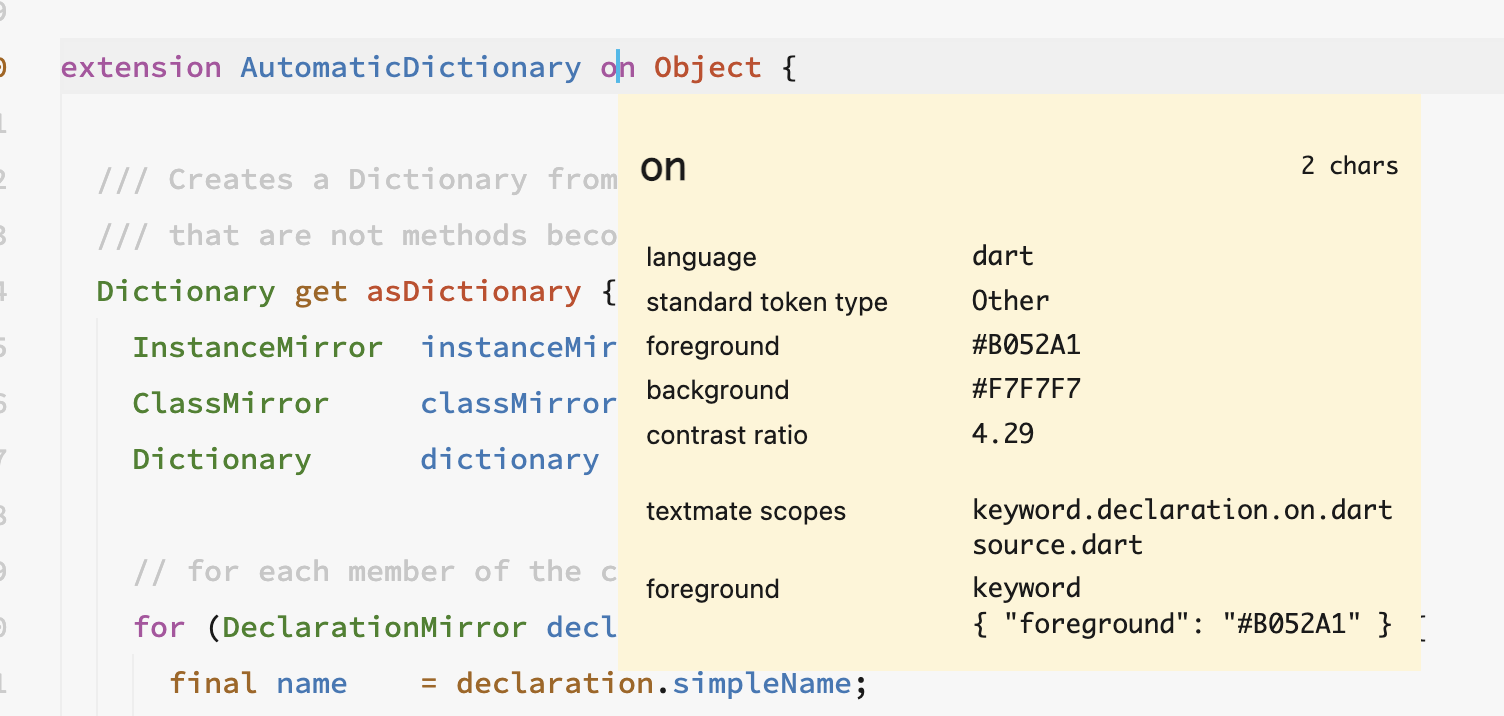Image resolution: width=1504 pixels, height=716 pixels.
Task: Select the ClassMirror type name
Action: 230,403
